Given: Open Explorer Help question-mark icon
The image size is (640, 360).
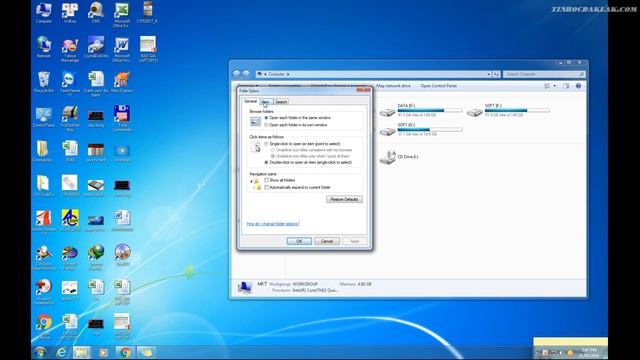Looking at the screenshot, I should point(578,86).
